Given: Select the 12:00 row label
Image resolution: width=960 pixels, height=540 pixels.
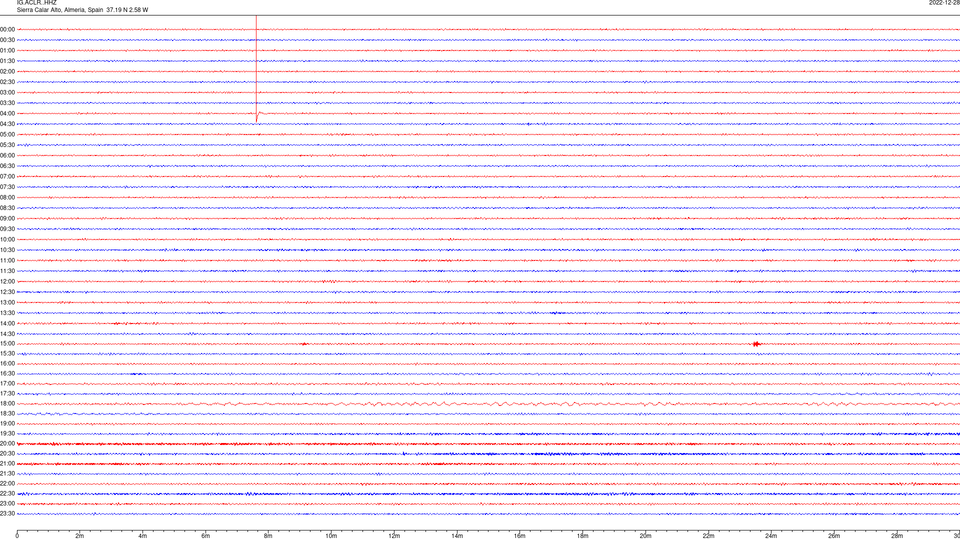Looking at the screenshot, I should (7, 282).
